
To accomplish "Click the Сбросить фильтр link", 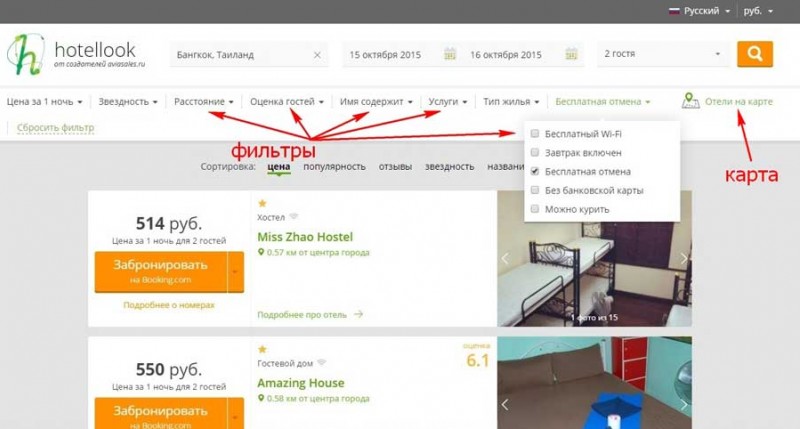I will click(x=56, y=128).
